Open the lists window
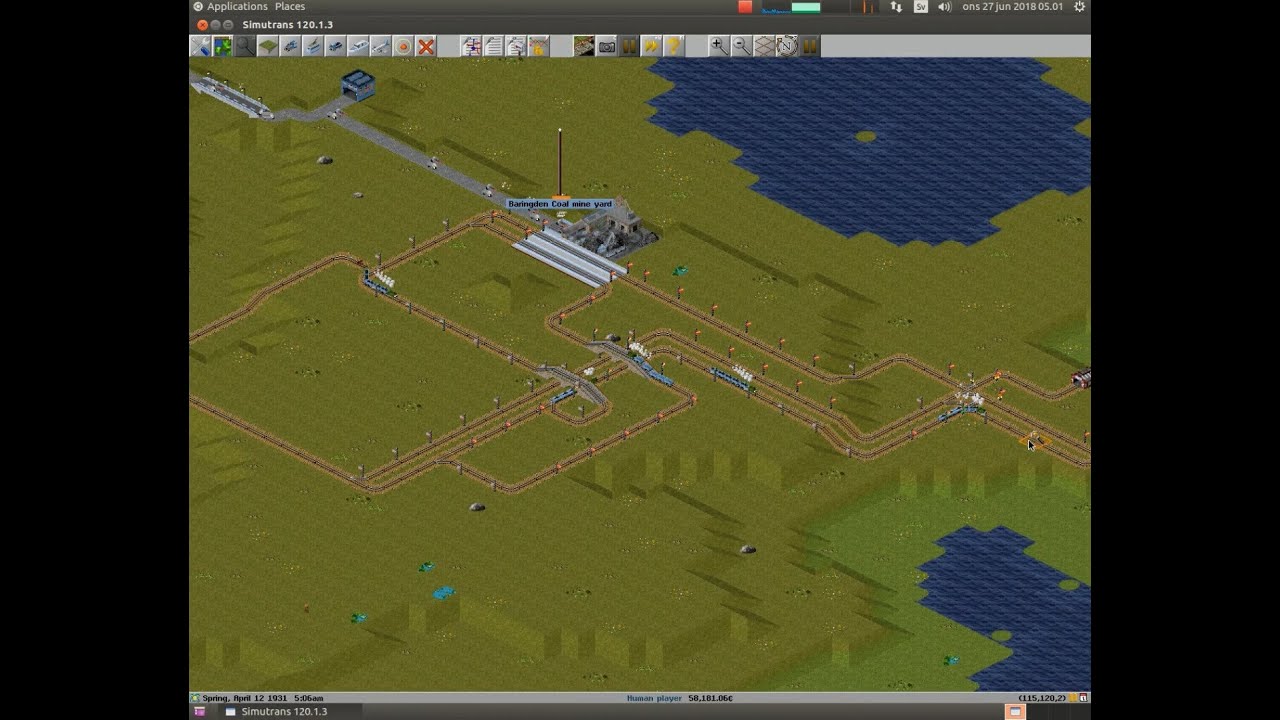This screenshot has width=1280, height=720. click(494, 46)
